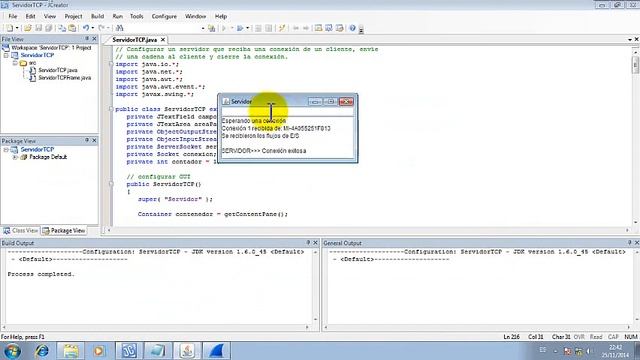Click the Find in Files icon
Viewport: 640px width, 360px height.
pos(211,28)
